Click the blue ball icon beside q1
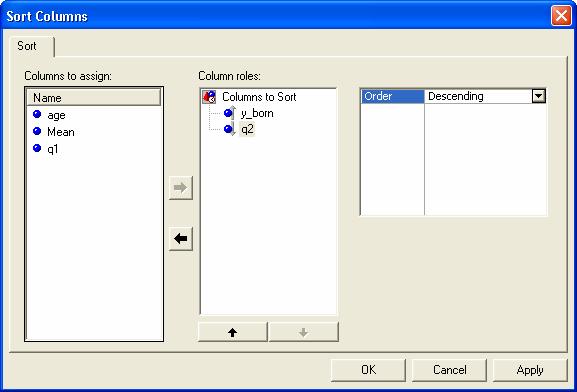Image resolution: width=577 pixels, height=392 pixels. [x=37, y=148]
